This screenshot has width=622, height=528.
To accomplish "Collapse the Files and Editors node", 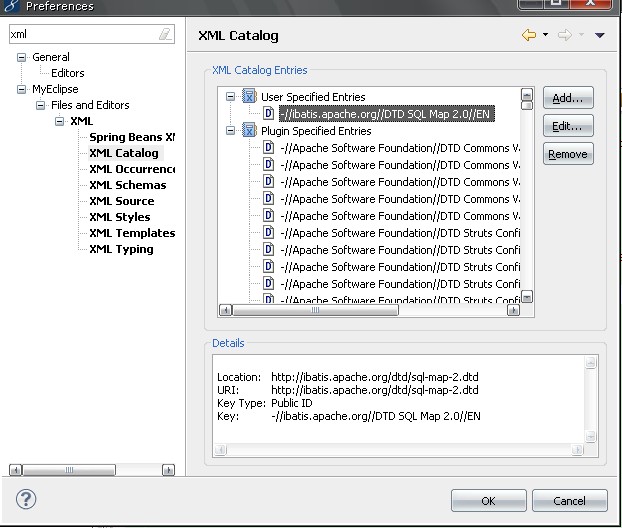I will coord(40,106).
